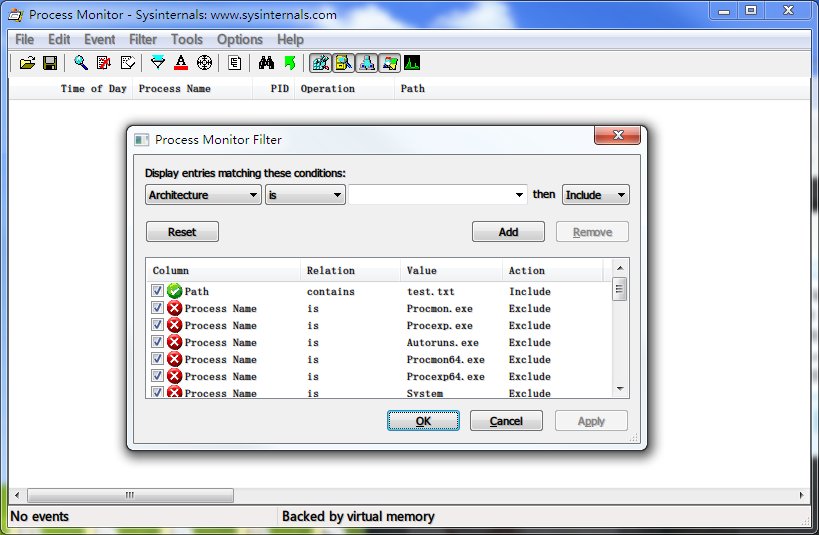The image size is (819, 535).
Task: Close the Process Monitor Filter dialog
Action: pos(618,135)
